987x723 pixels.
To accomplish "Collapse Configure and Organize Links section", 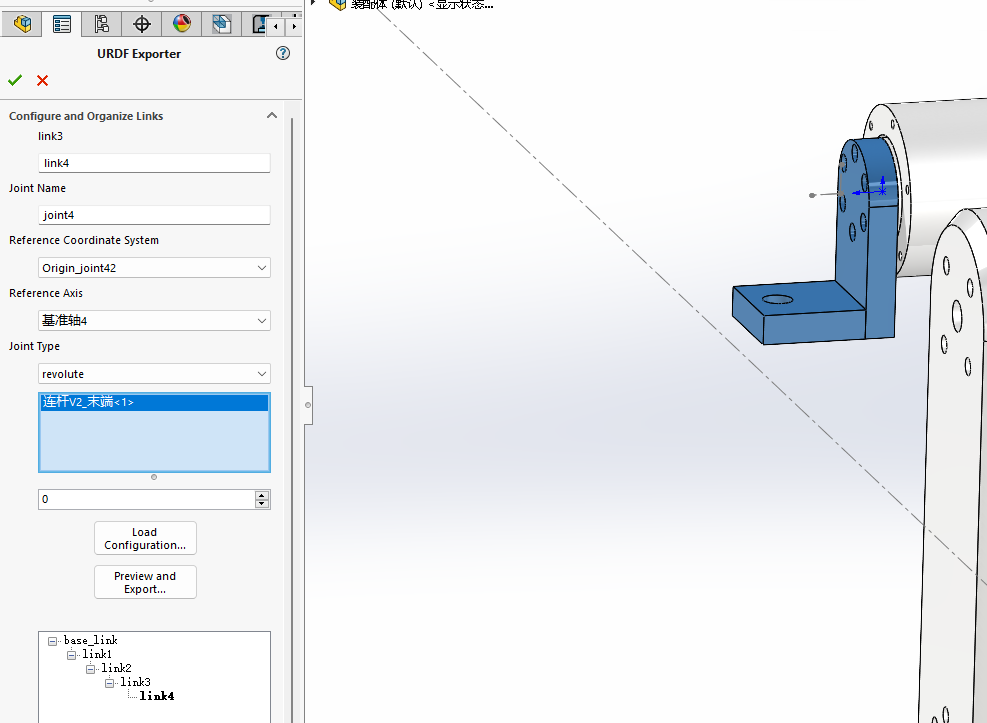I will click(272, 116).
